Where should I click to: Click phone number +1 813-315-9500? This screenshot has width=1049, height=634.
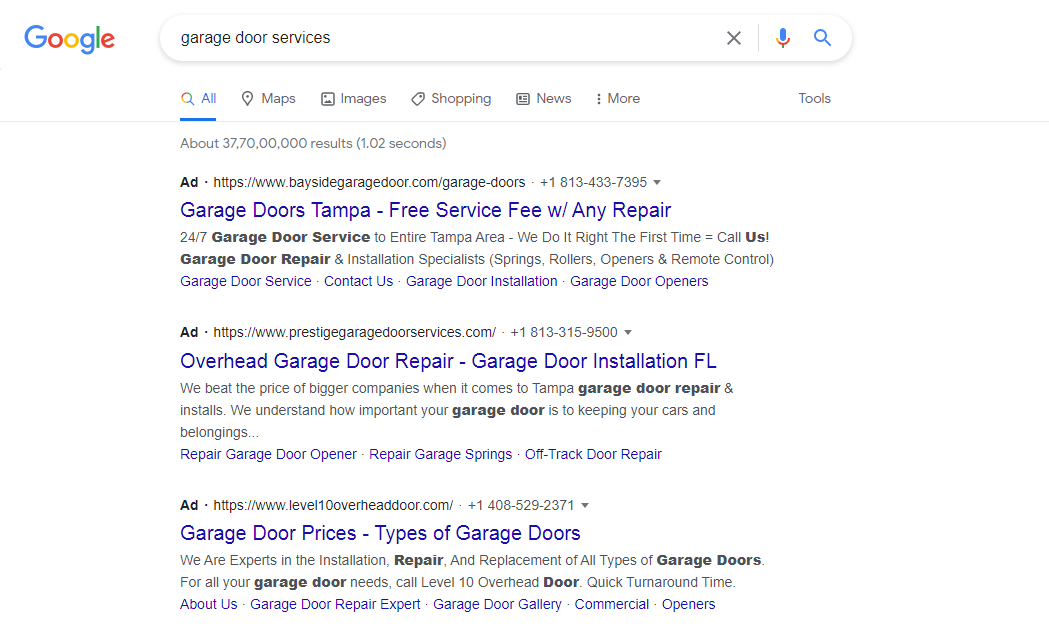(x=564, y=332)
